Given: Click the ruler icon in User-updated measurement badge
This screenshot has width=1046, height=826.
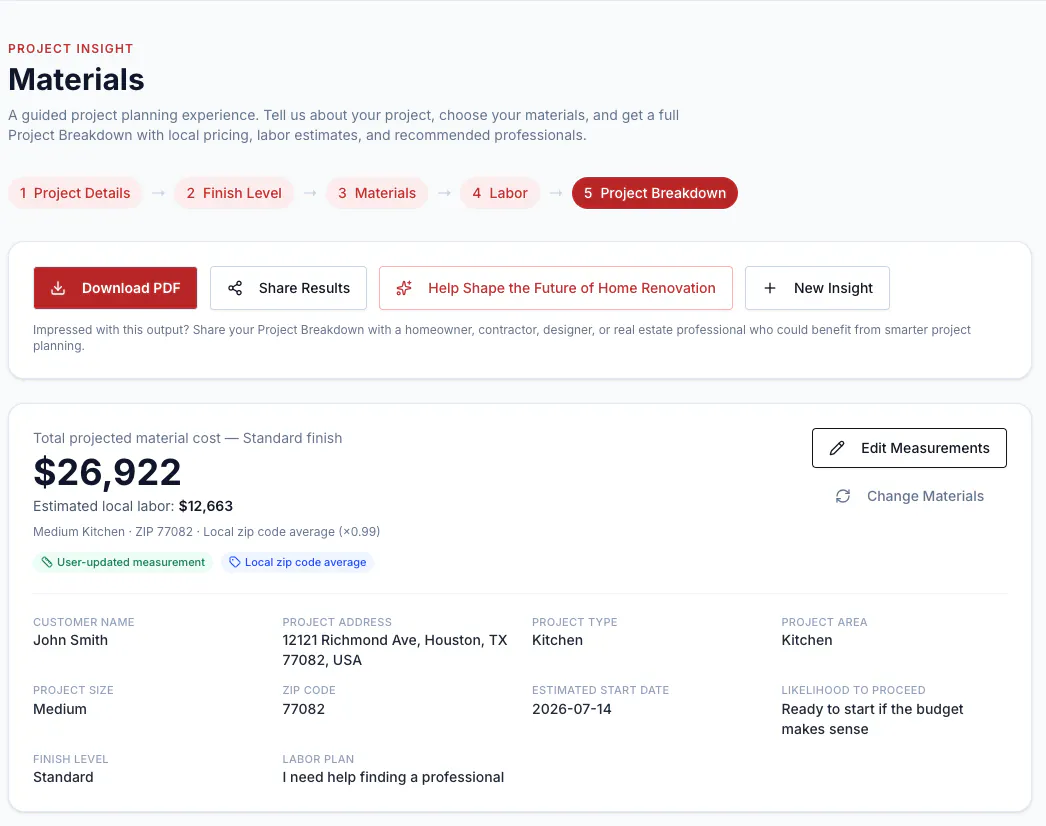Looking at the screenshot, I should 47,562.
